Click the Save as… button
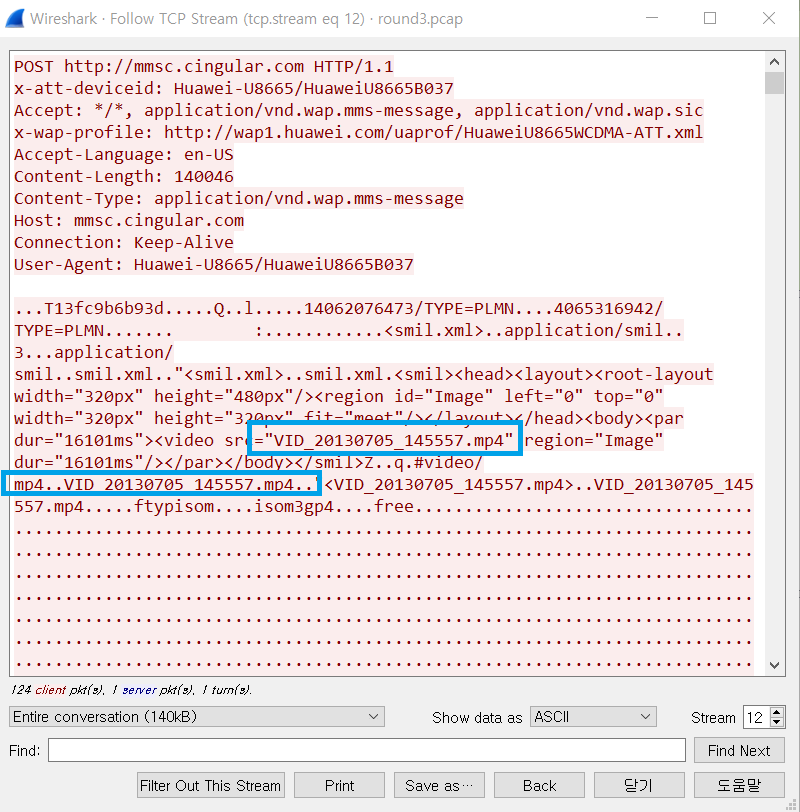The image size is (800, 812). pos(439,786)
